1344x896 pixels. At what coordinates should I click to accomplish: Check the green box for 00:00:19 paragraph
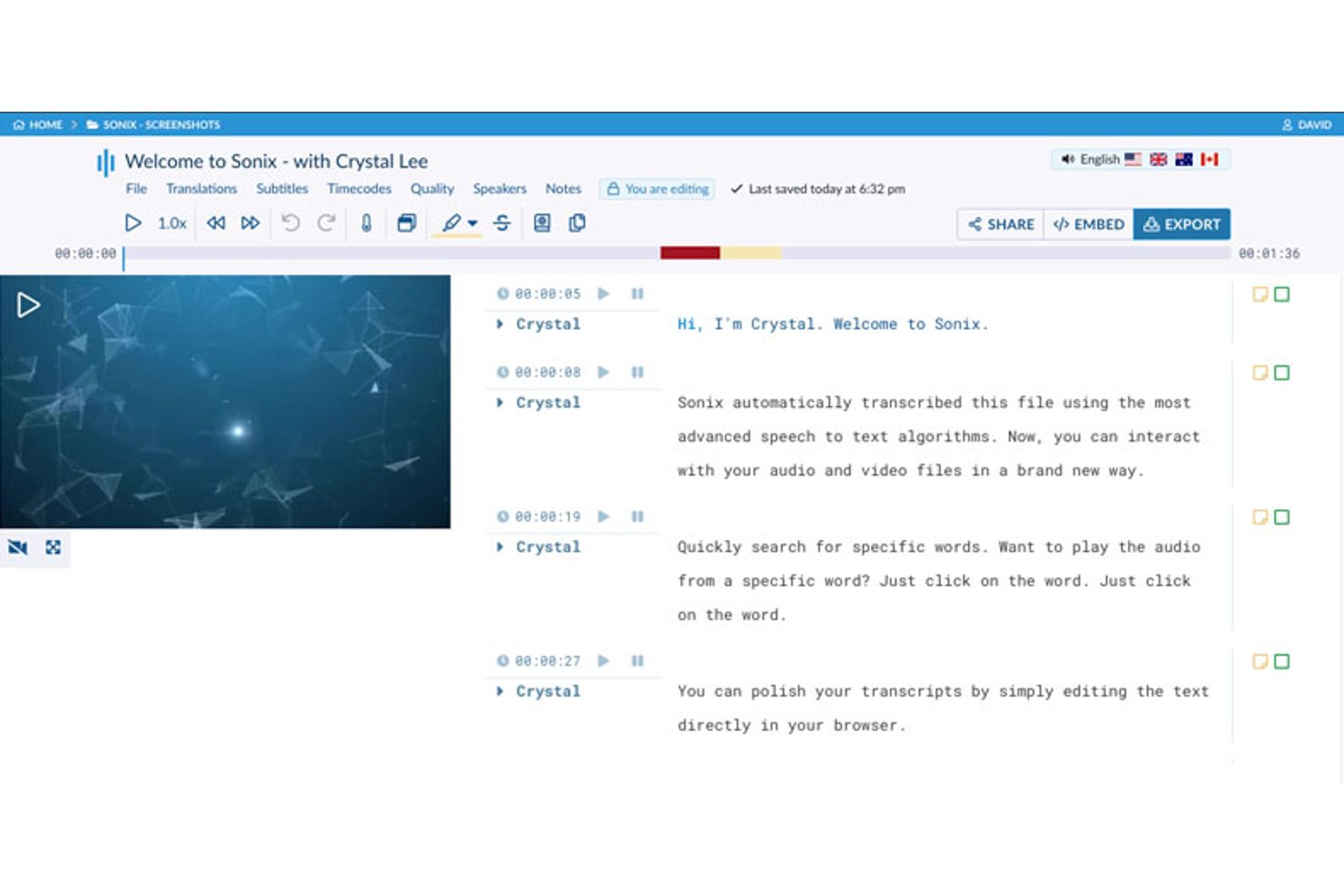click(1281, 517)
